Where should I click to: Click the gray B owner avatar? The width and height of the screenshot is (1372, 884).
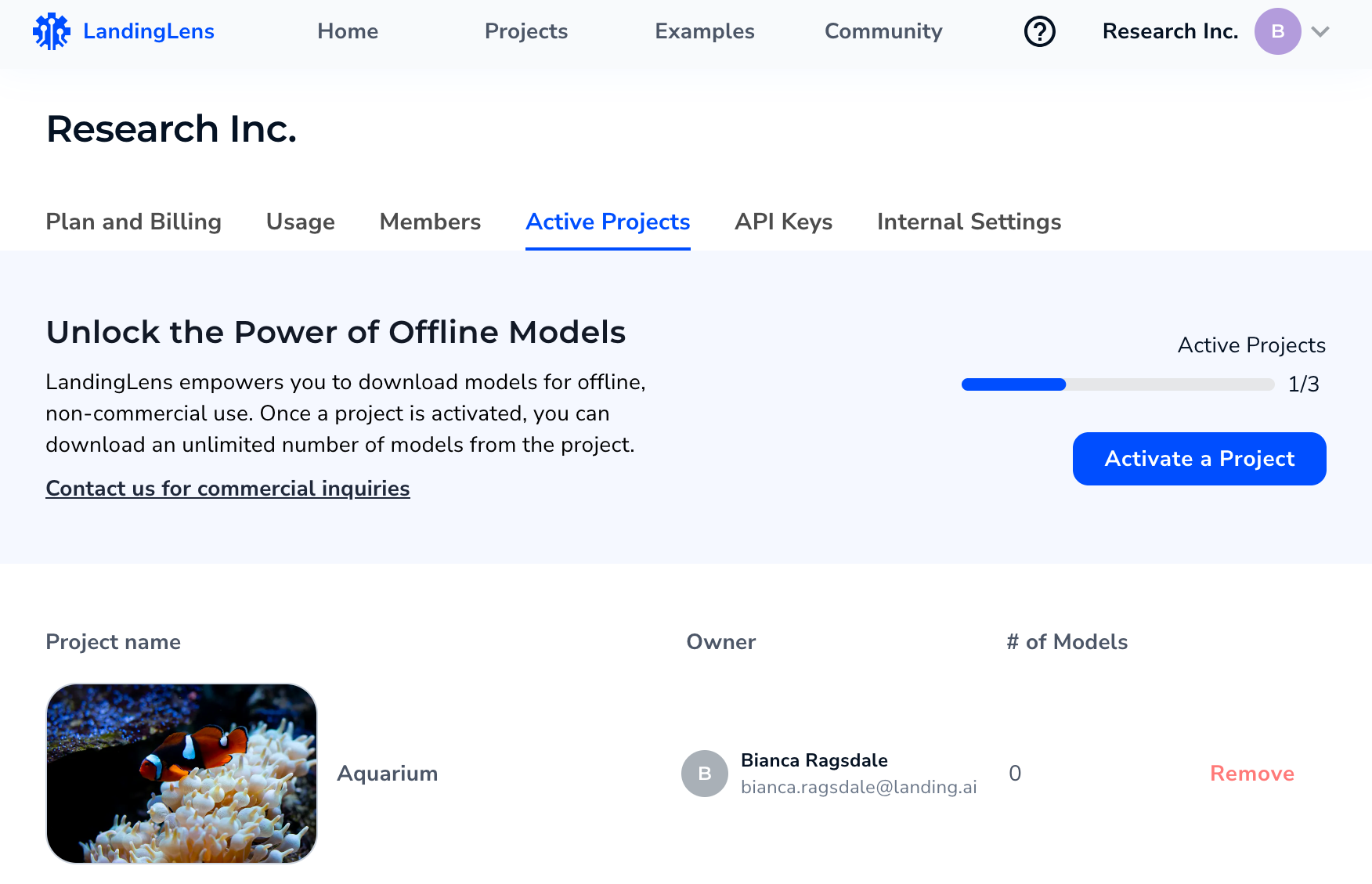click(704, 774)
